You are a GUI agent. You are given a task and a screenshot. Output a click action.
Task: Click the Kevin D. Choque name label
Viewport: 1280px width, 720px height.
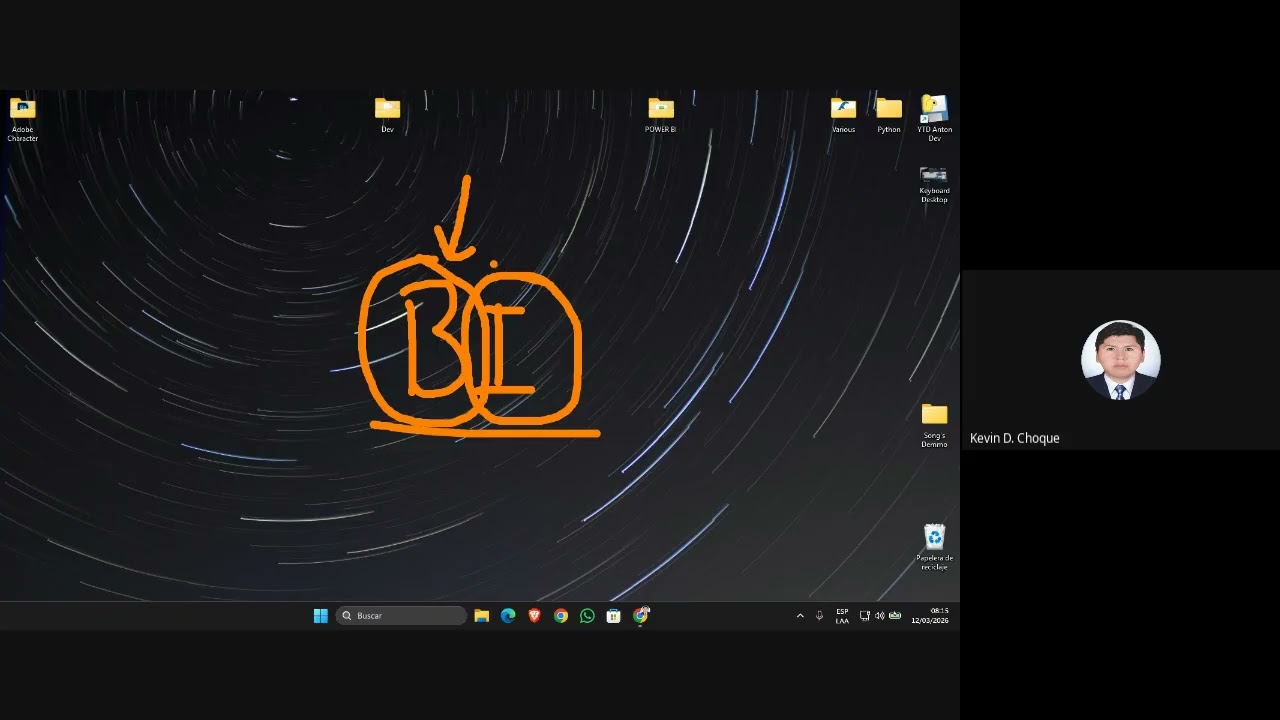click(x=1014, y=438)
